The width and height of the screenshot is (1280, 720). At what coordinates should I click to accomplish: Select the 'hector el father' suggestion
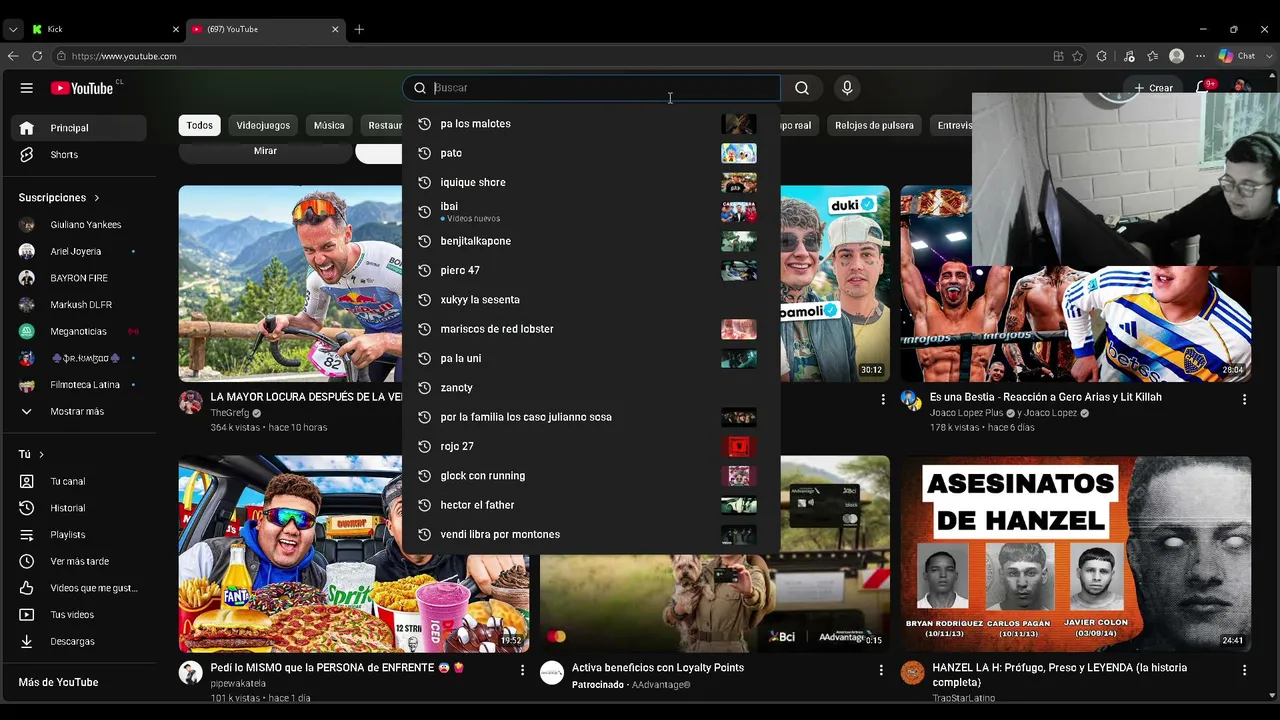click(x=591, y=505)
